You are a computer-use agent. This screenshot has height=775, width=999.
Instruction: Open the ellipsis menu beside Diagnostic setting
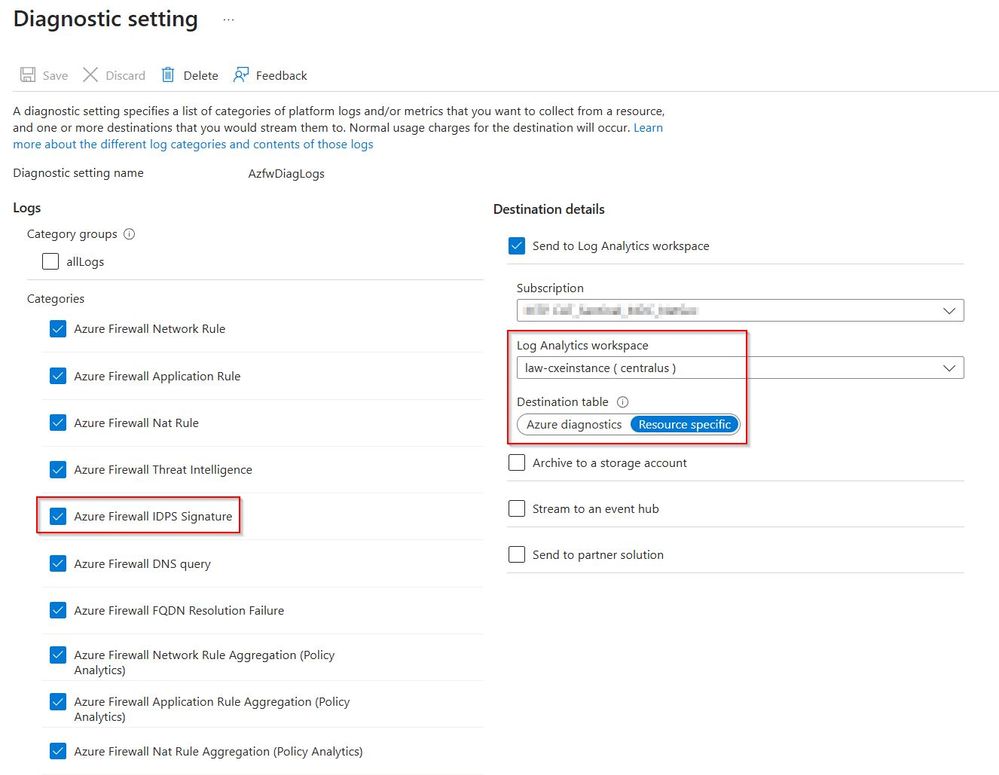coord(228,20)
